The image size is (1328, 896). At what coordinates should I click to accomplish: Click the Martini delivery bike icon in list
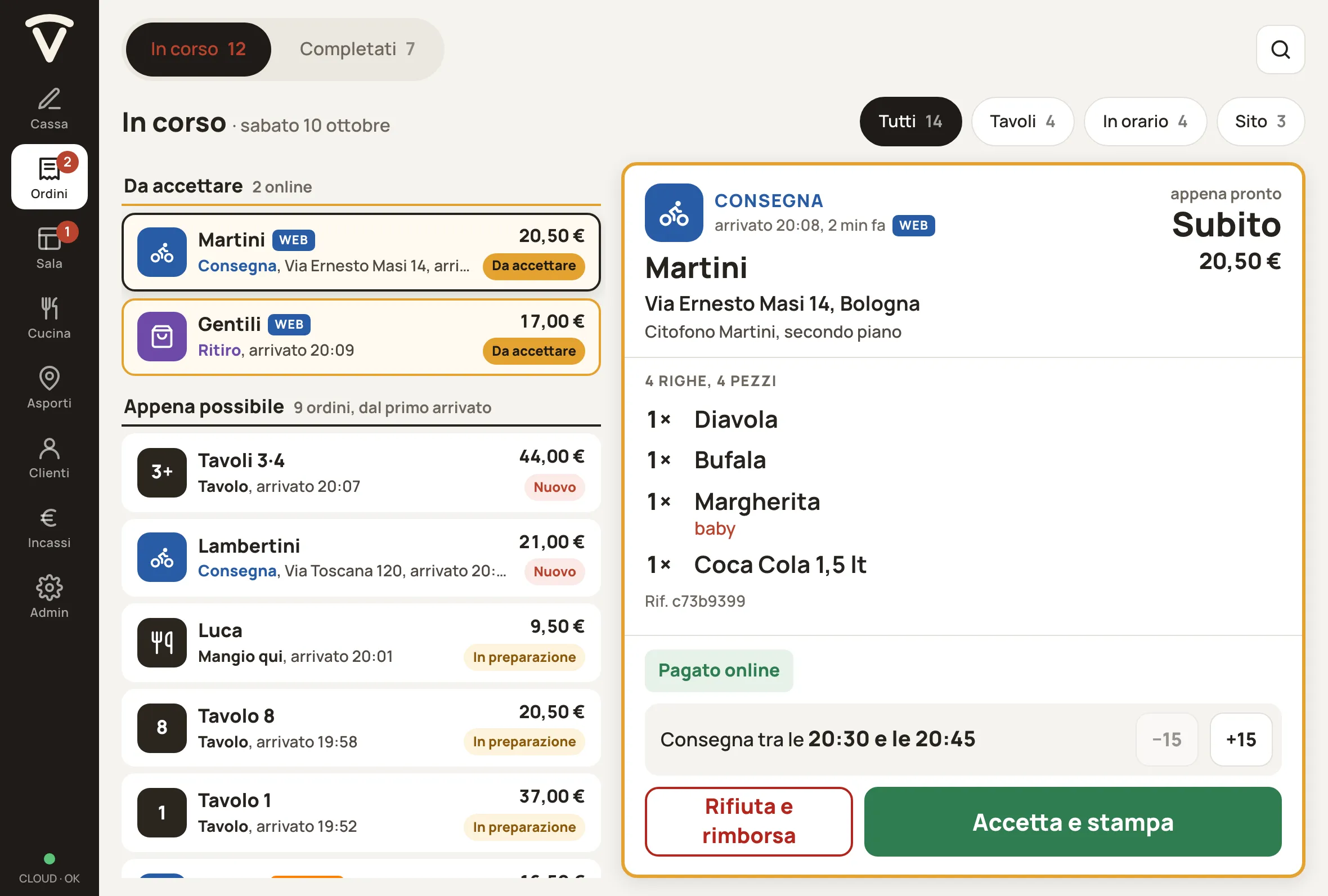point(161,252)
